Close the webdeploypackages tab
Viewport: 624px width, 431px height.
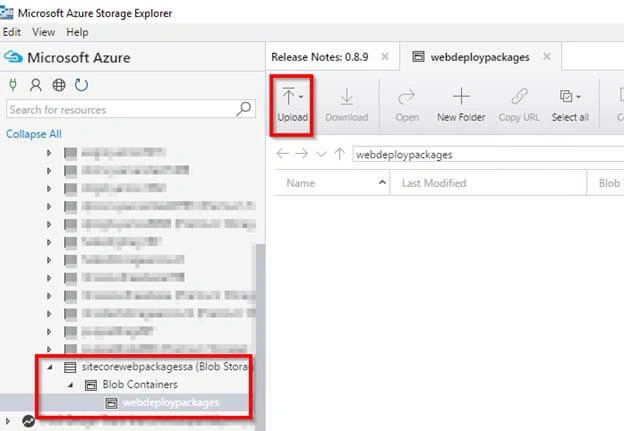pyautogui.click(x=547, y=57)
